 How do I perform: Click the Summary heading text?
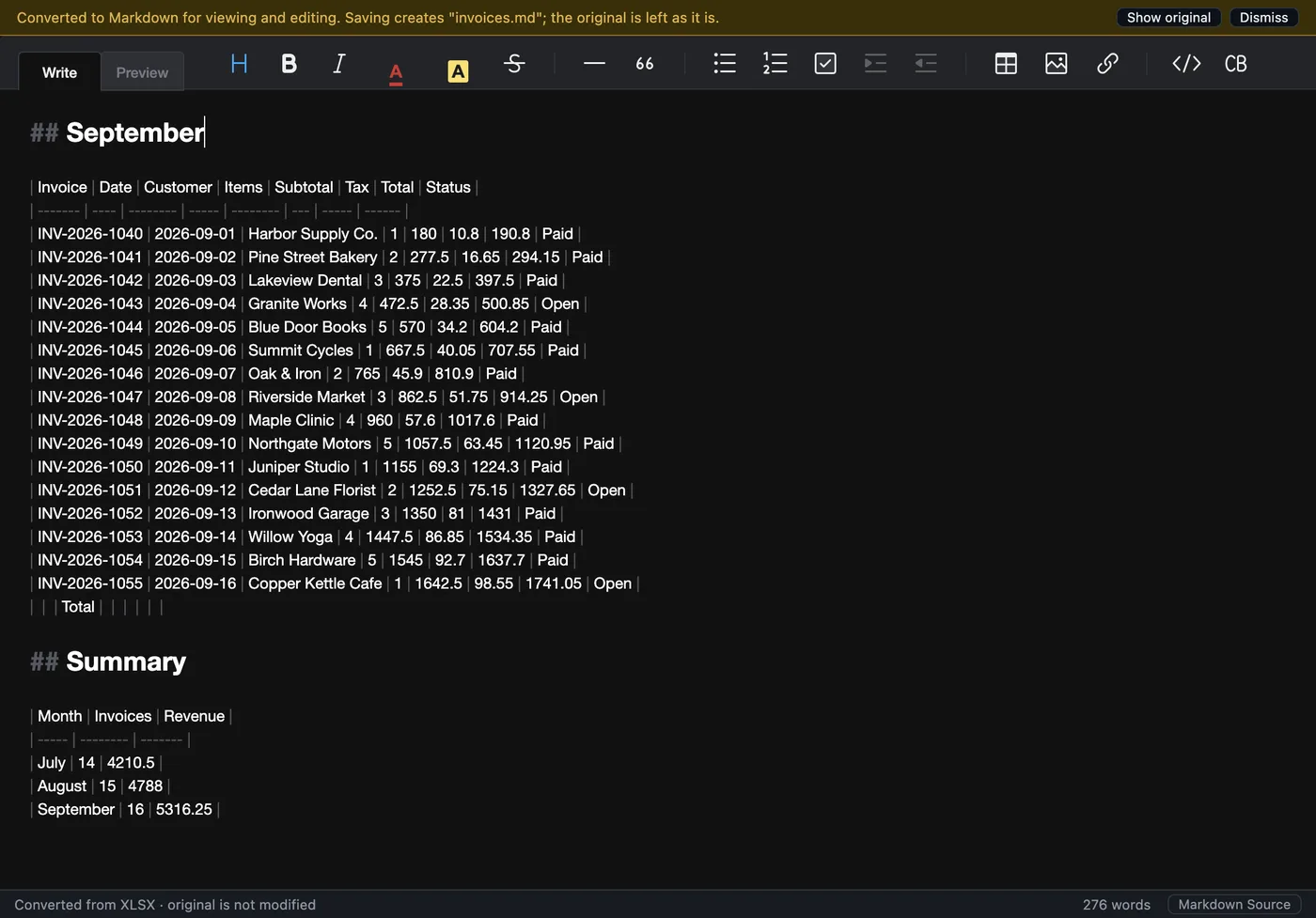tap(126, 661)
